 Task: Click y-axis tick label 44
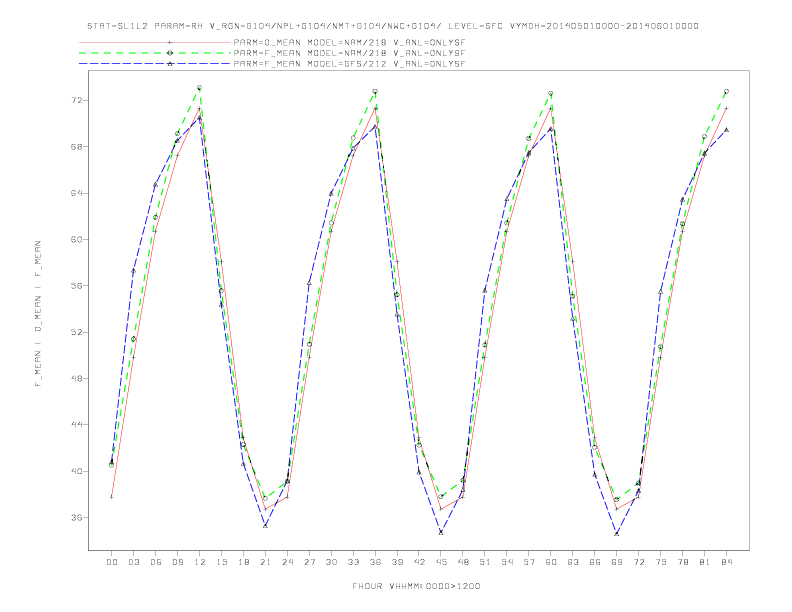click(77, 425)
